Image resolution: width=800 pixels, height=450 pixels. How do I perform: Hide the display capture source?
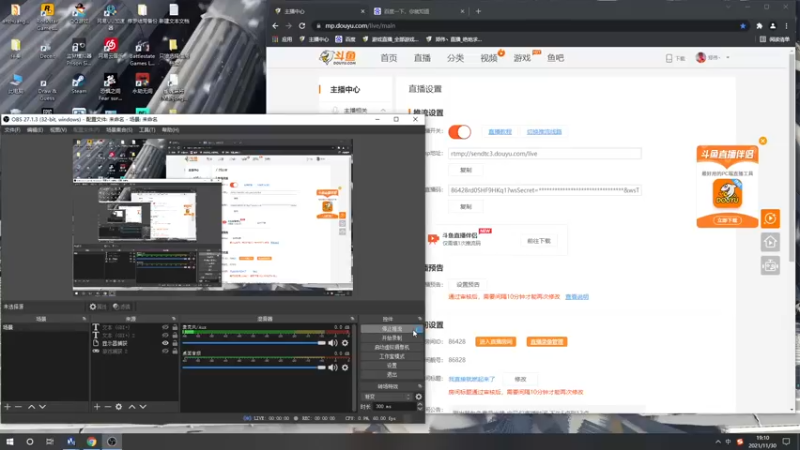(x=165, y=343)
